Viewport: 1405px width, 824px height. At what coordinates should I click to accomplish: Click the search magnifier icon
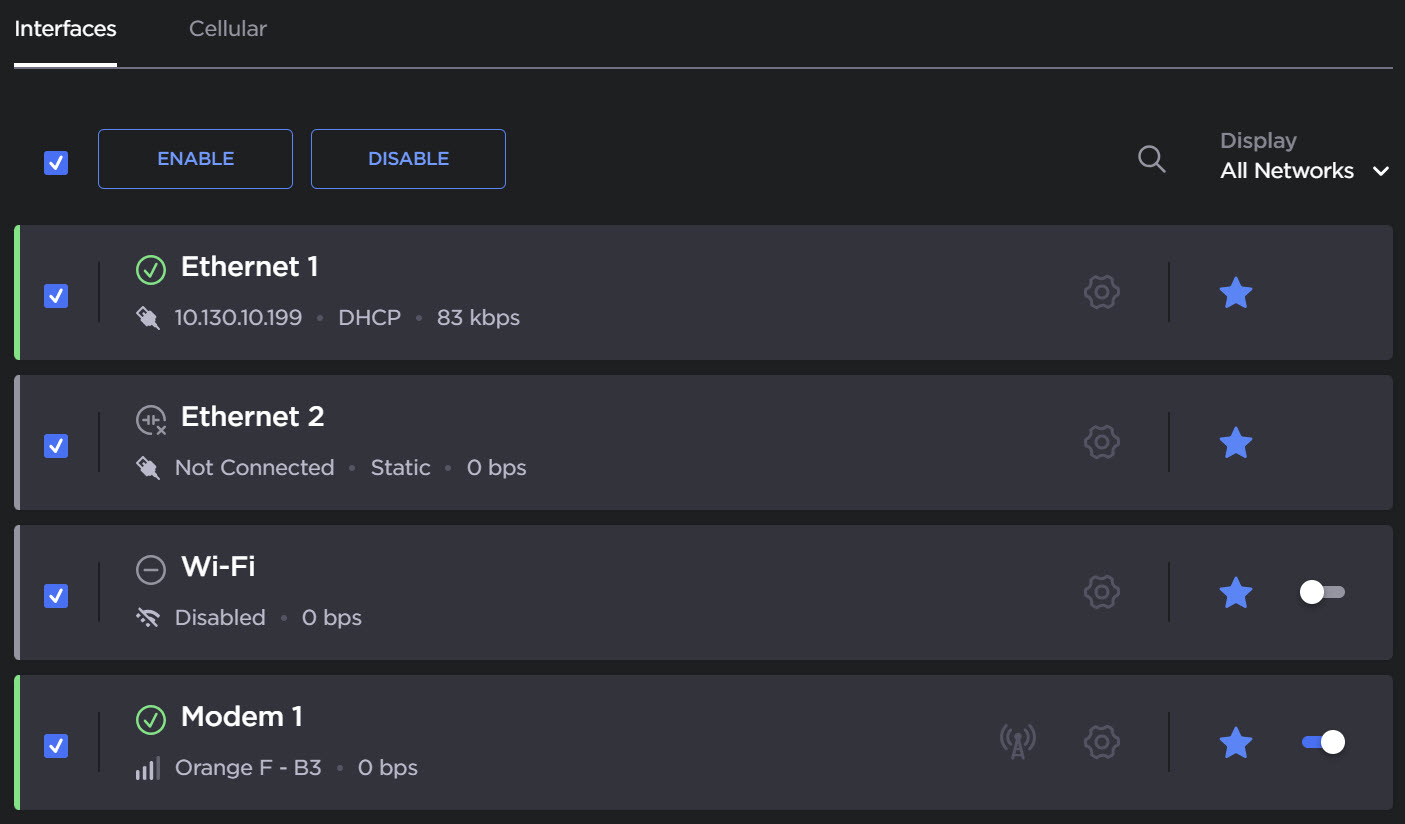[1152, 159]
